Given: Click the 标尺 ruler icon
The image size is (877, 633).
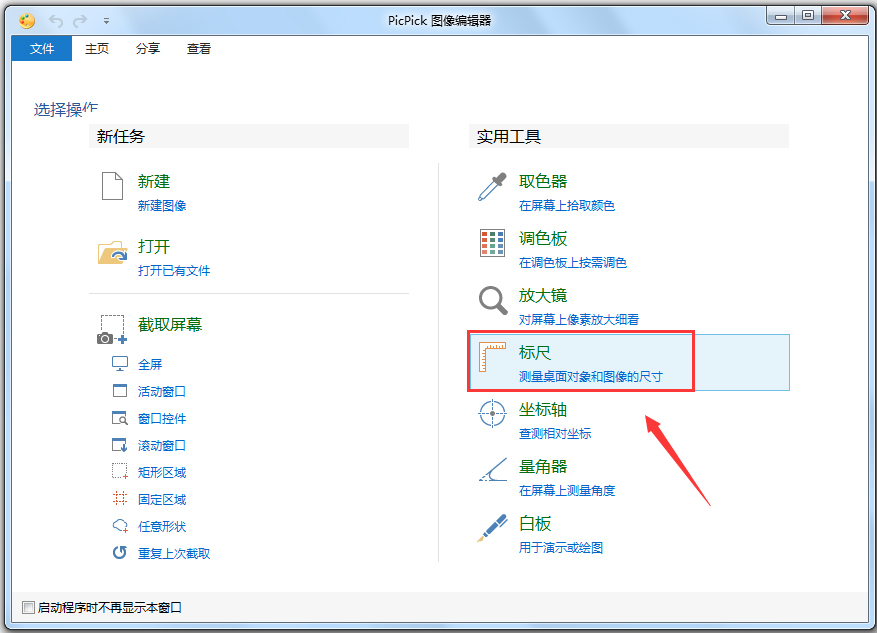Looking at the screenshot, I should pyautogui.click(x=492, y=357).
